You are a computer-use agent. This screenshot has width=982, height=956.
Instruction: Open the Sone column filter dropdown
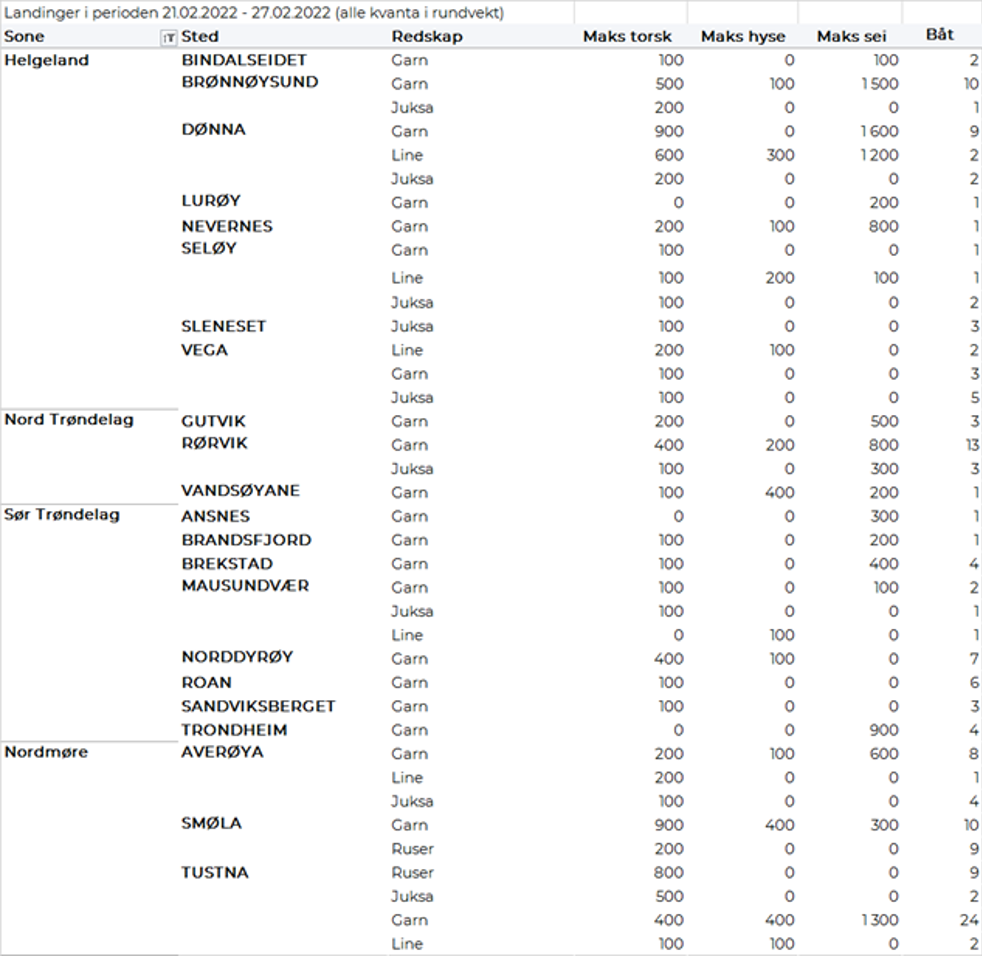(x=168, y=37)
